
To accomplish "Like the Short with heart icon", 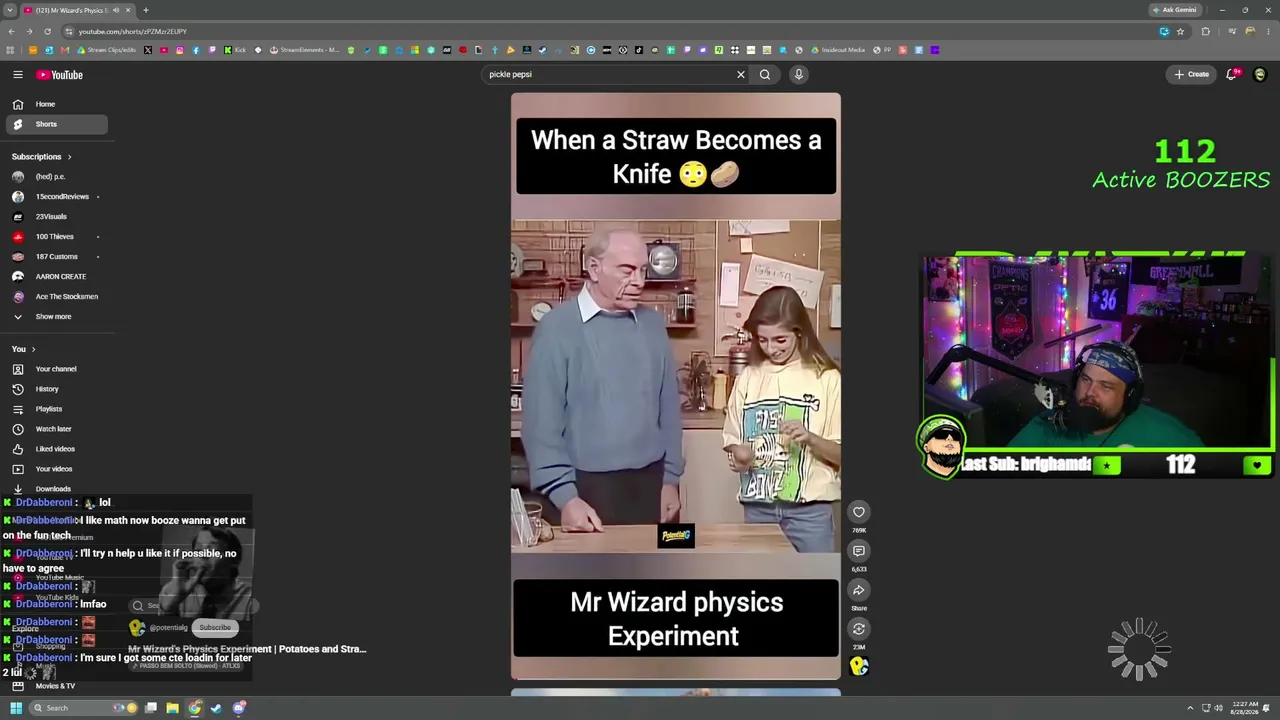I will coord(859,512).
